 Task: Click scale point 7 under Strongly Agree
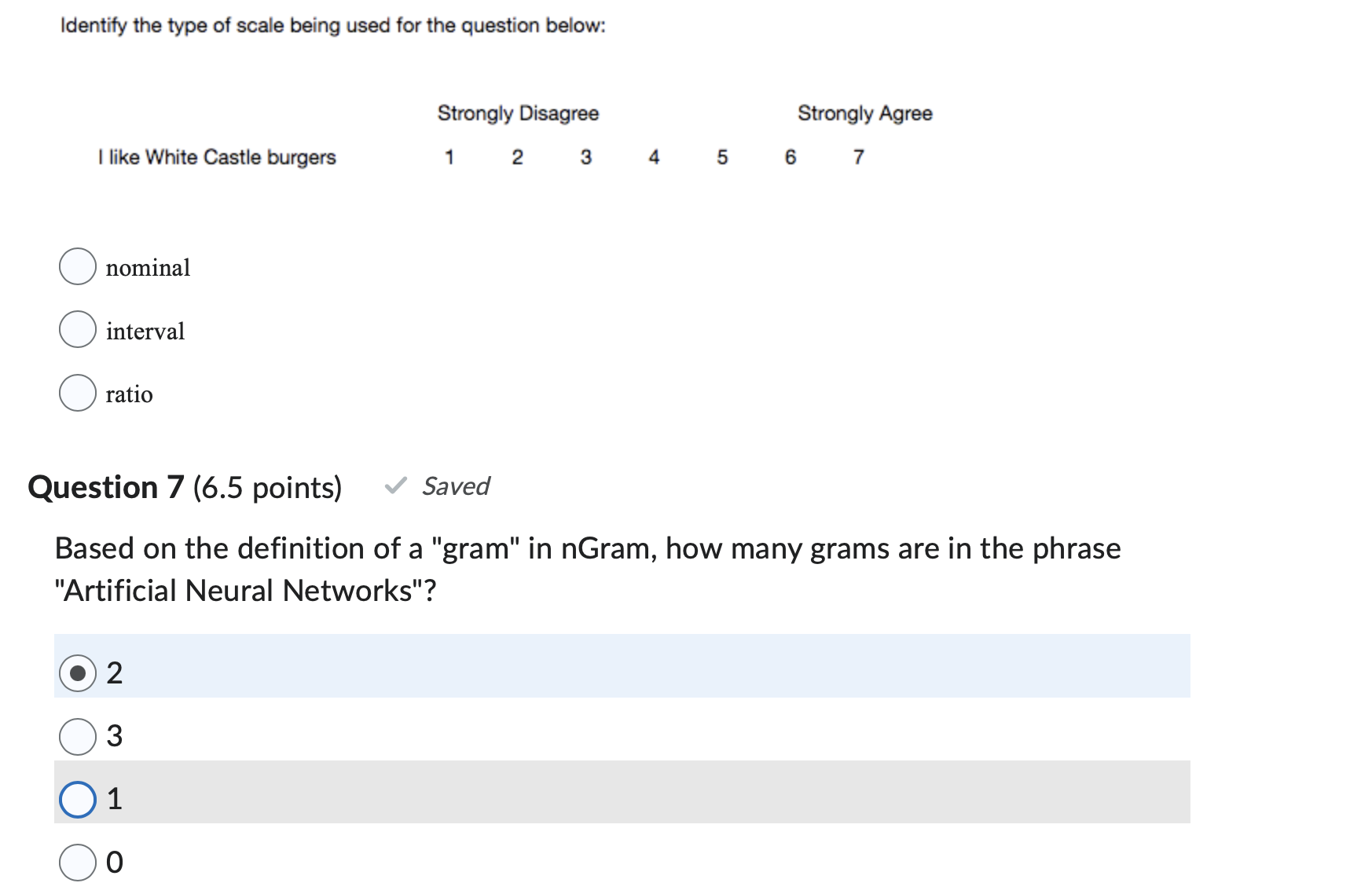[858, 156]
